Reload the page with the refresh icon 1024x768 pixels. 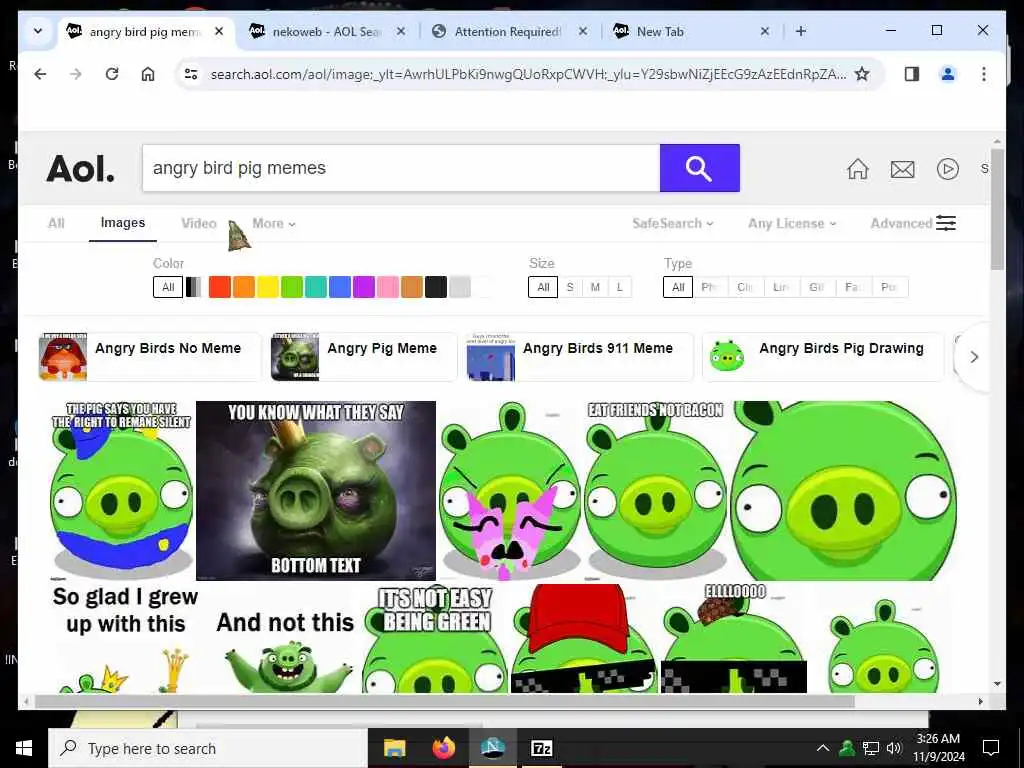click(112, 74)
